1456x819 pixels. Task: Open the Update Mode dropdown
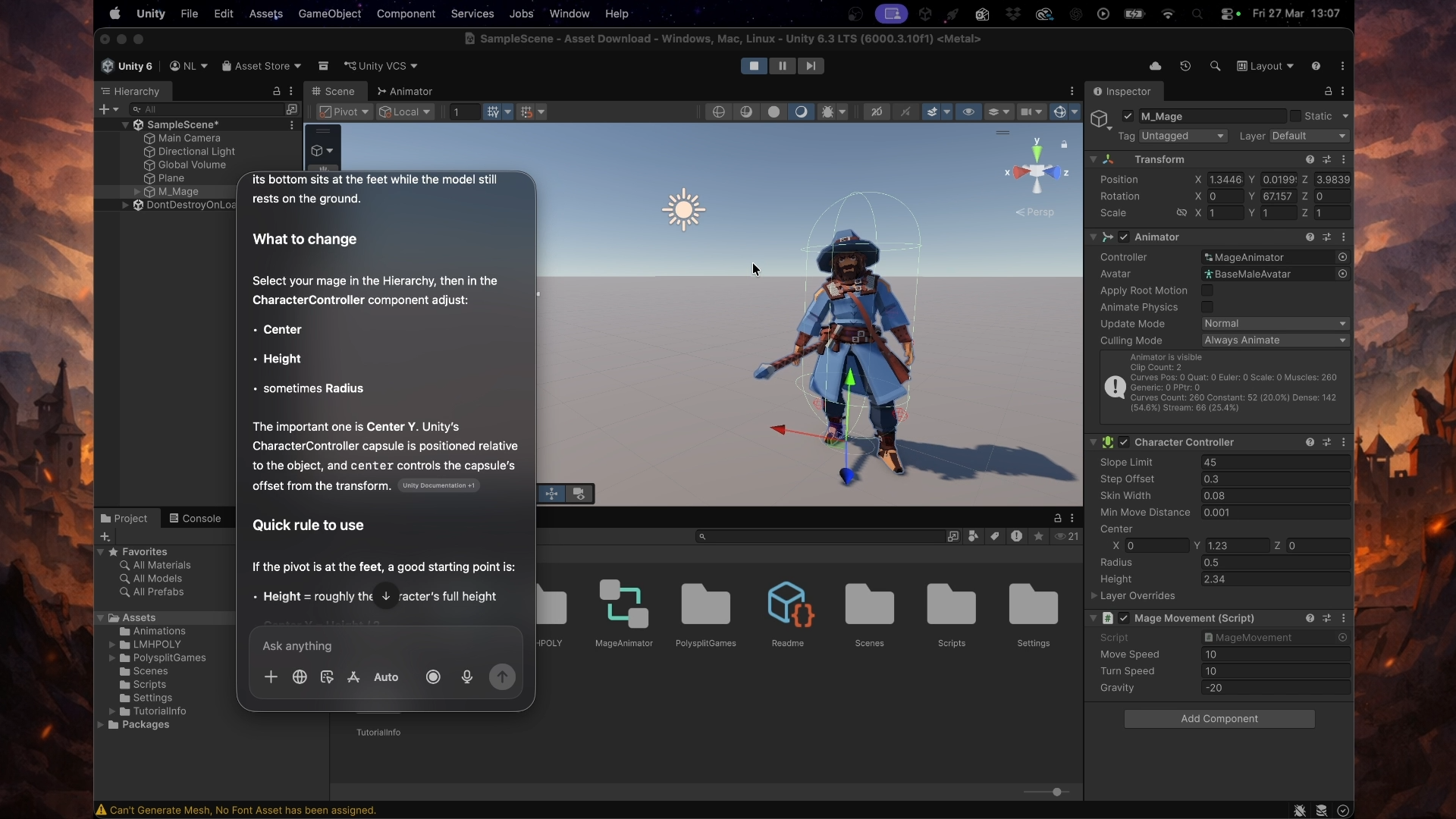pyautogui.click(x=1276, y=324)
